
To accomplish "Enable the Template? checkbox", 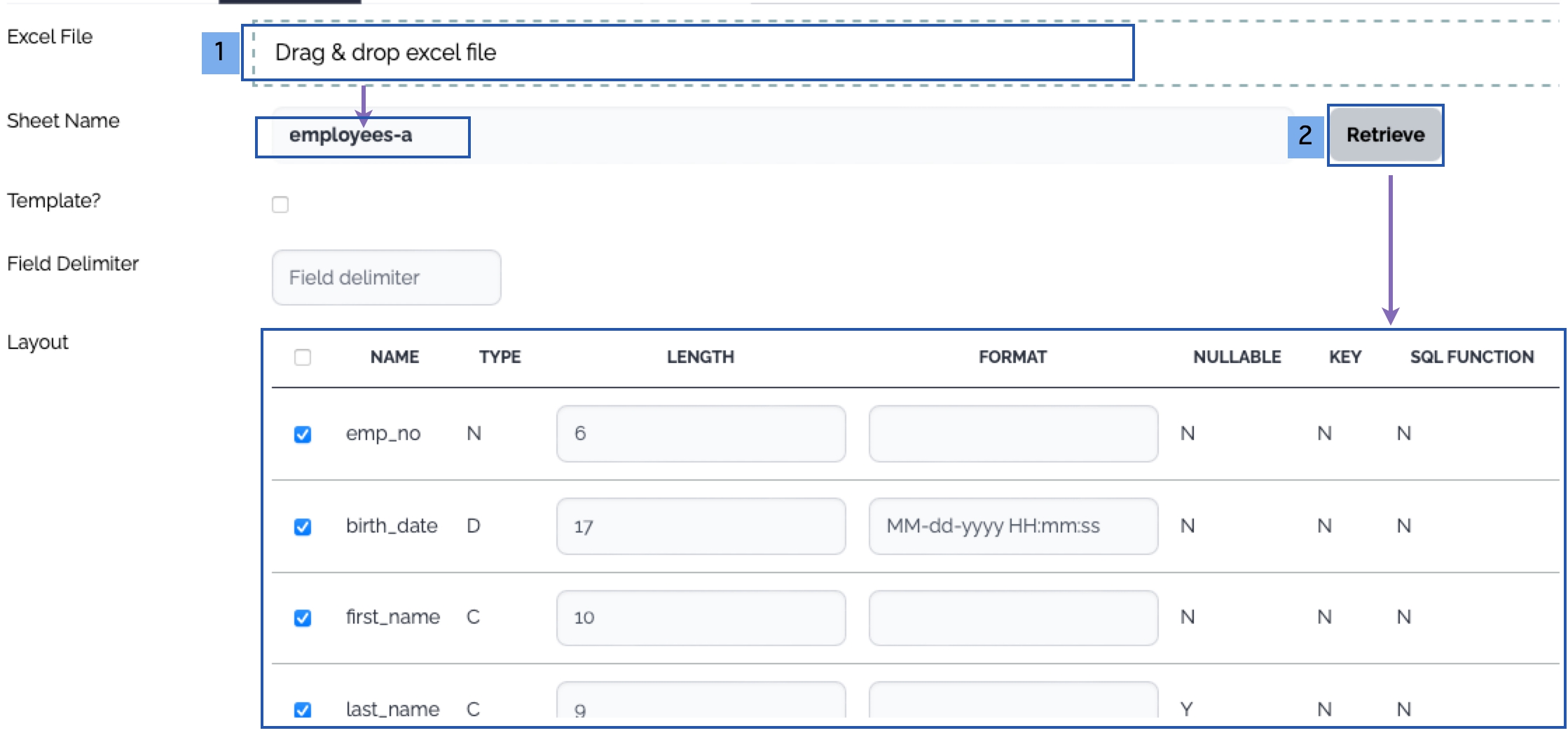I will pyautogui.click(x=280, y=205).
